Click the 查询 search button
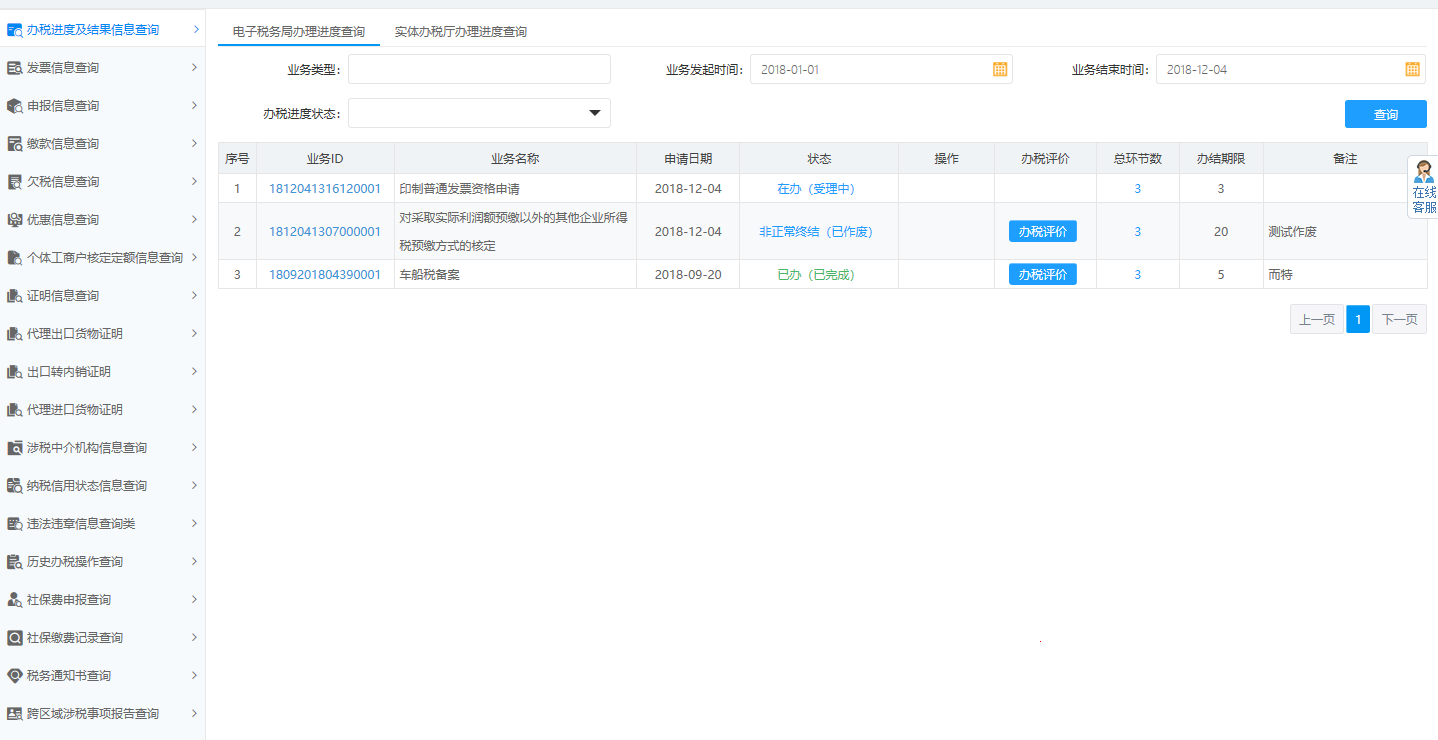This screenshot has width=1438, height=740. [x=1385, y=114]
